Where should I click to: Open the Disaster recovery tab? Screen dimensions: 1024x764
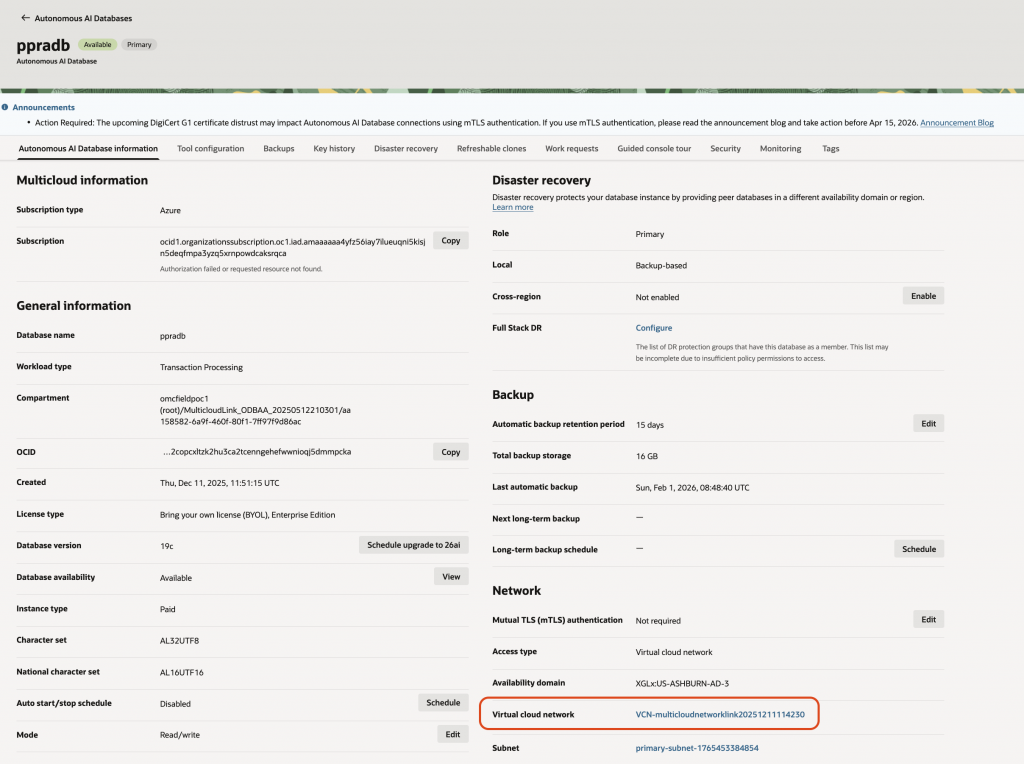tap(405, 148)
